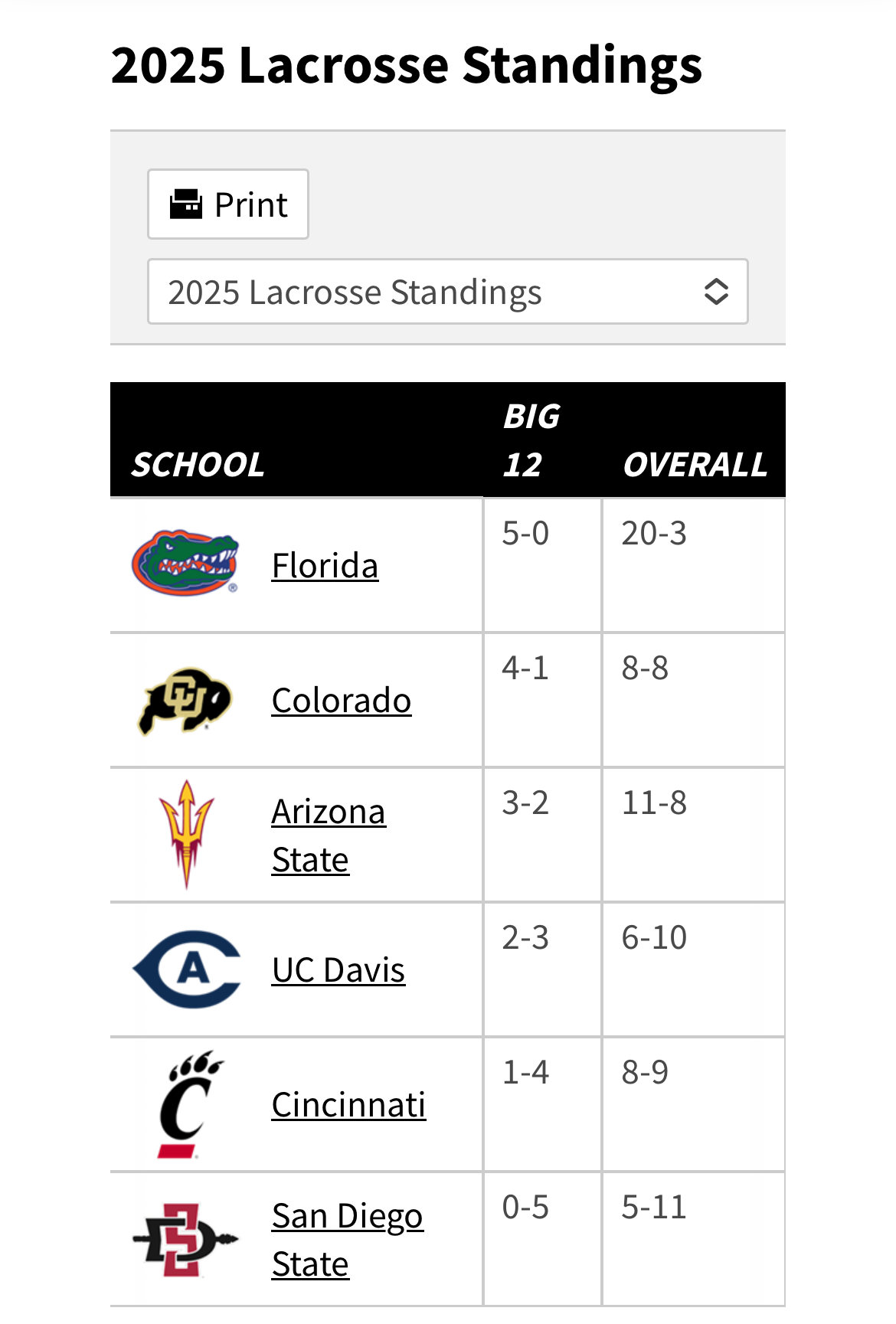Screen dimensions: 896x1324
Task: Open the Florida team link
Action: coord(325,566)
